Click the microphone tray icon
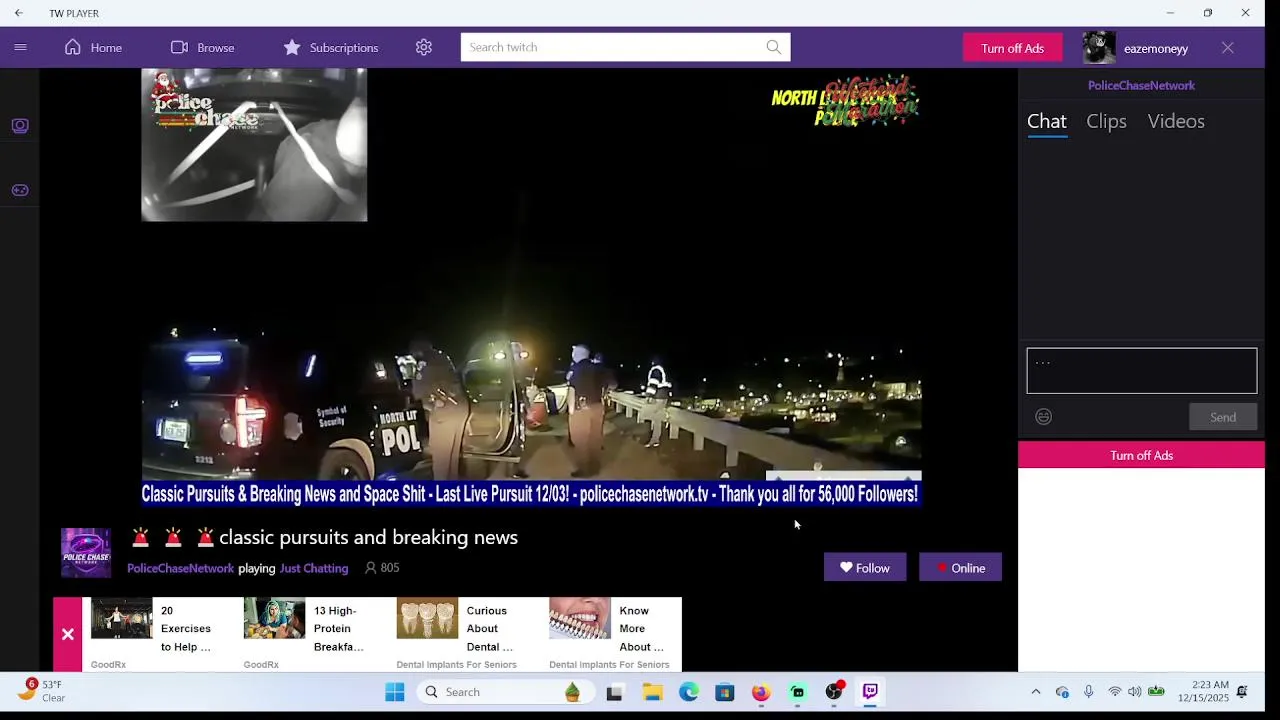Screen dimensions: 1280x720 tap(1088, 692)
